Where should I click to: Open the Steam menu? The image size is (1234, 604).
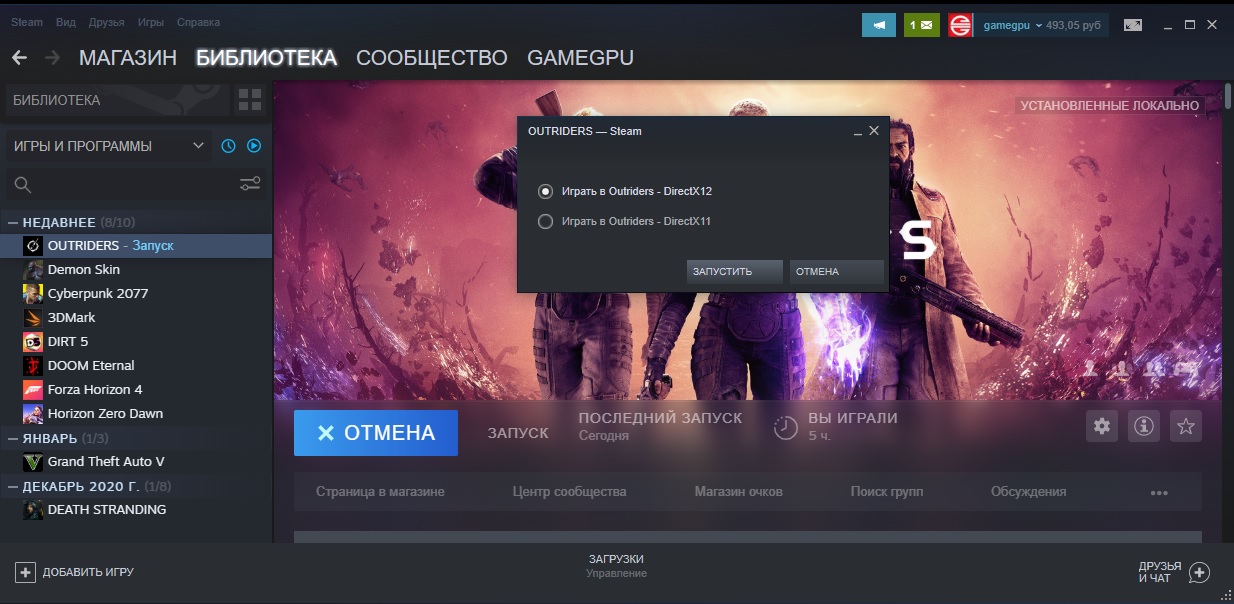[27, 22]
